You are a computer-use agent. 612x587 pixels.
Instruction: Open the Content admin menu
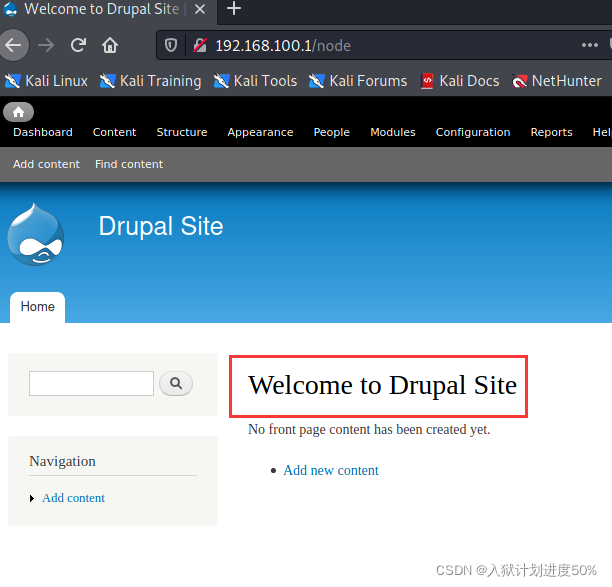[114, 132]
